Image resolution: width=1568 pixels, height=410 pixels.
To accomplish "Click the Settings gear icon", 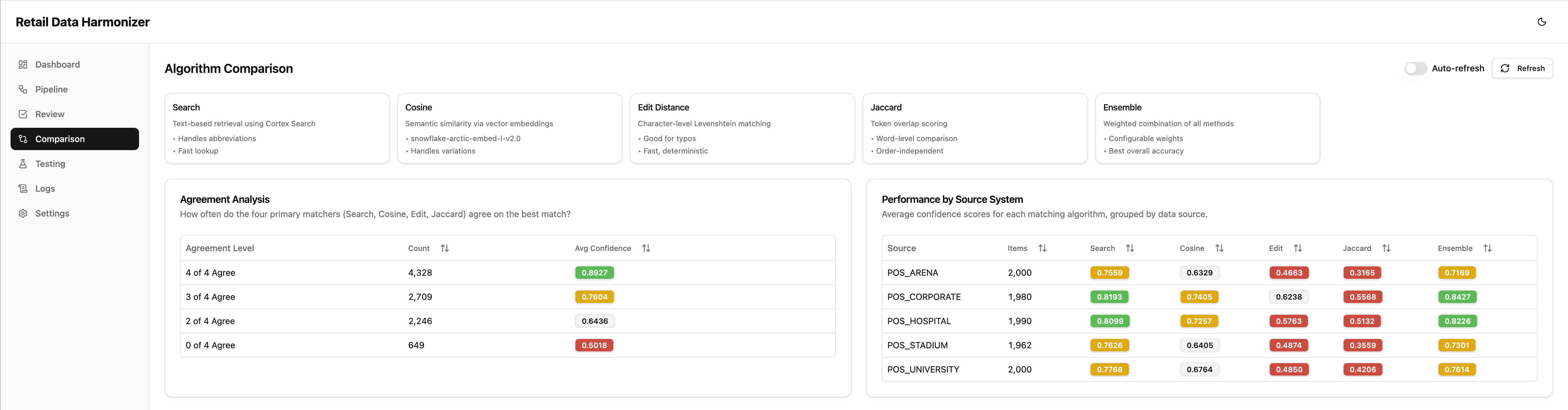I will click(x=23, y=213).
